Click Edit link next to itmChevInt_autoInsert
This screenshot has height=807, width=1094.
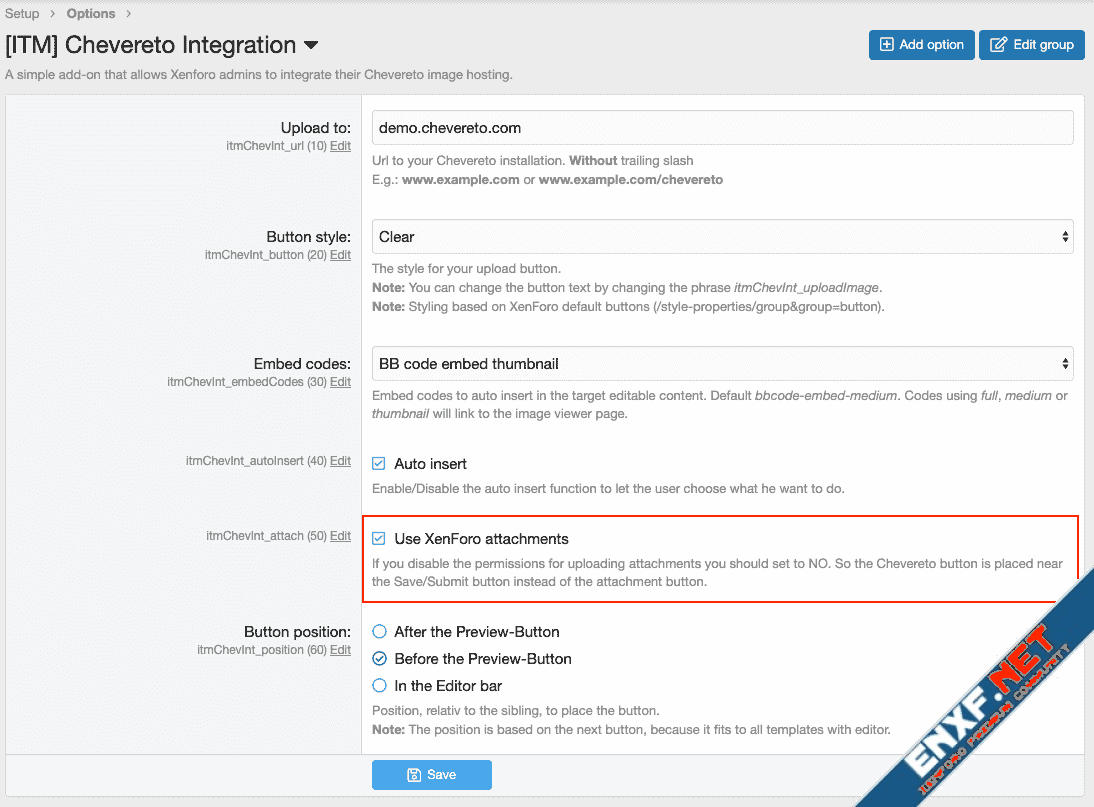(340, 461)
